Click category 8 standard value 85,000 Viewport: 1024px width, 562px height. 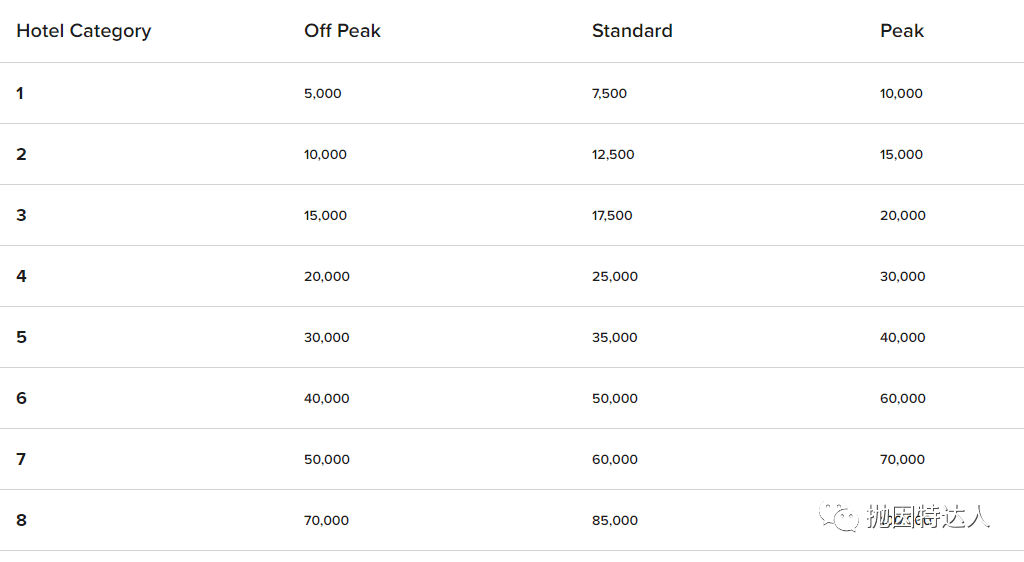coord(615,520)
